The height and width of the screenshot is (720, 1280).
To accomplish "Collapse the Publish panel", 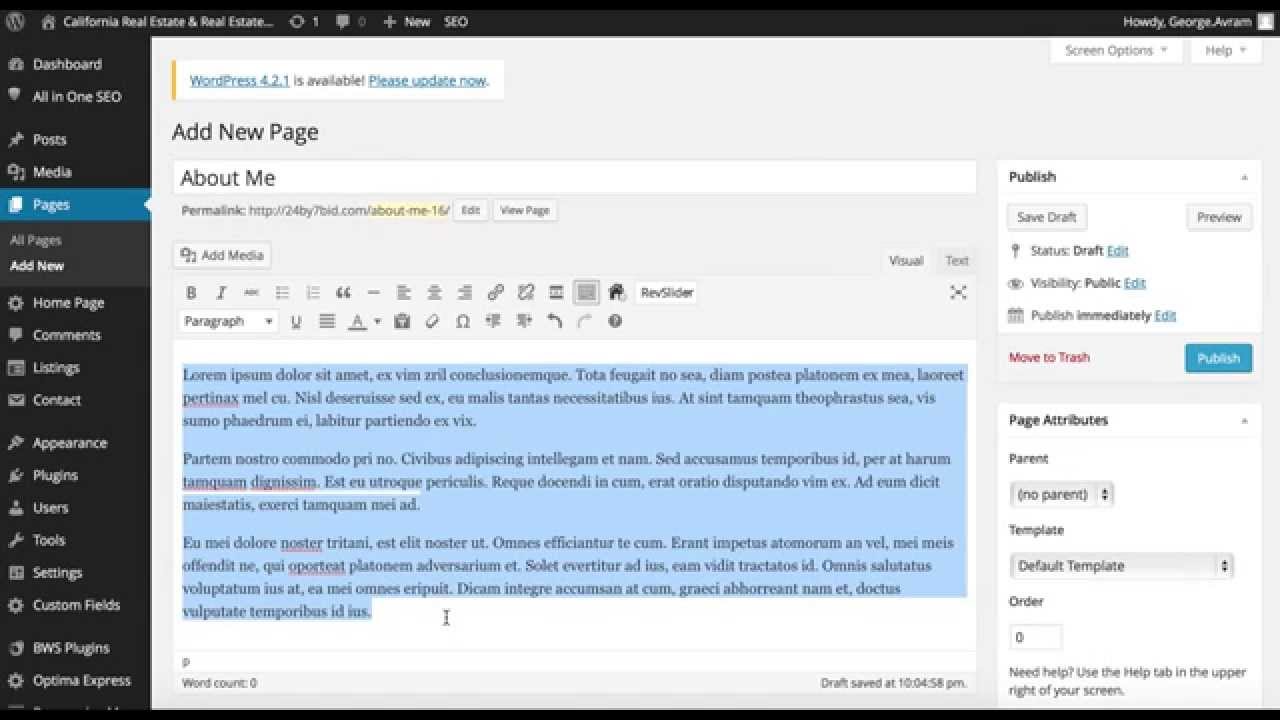I will point(1245,177).
